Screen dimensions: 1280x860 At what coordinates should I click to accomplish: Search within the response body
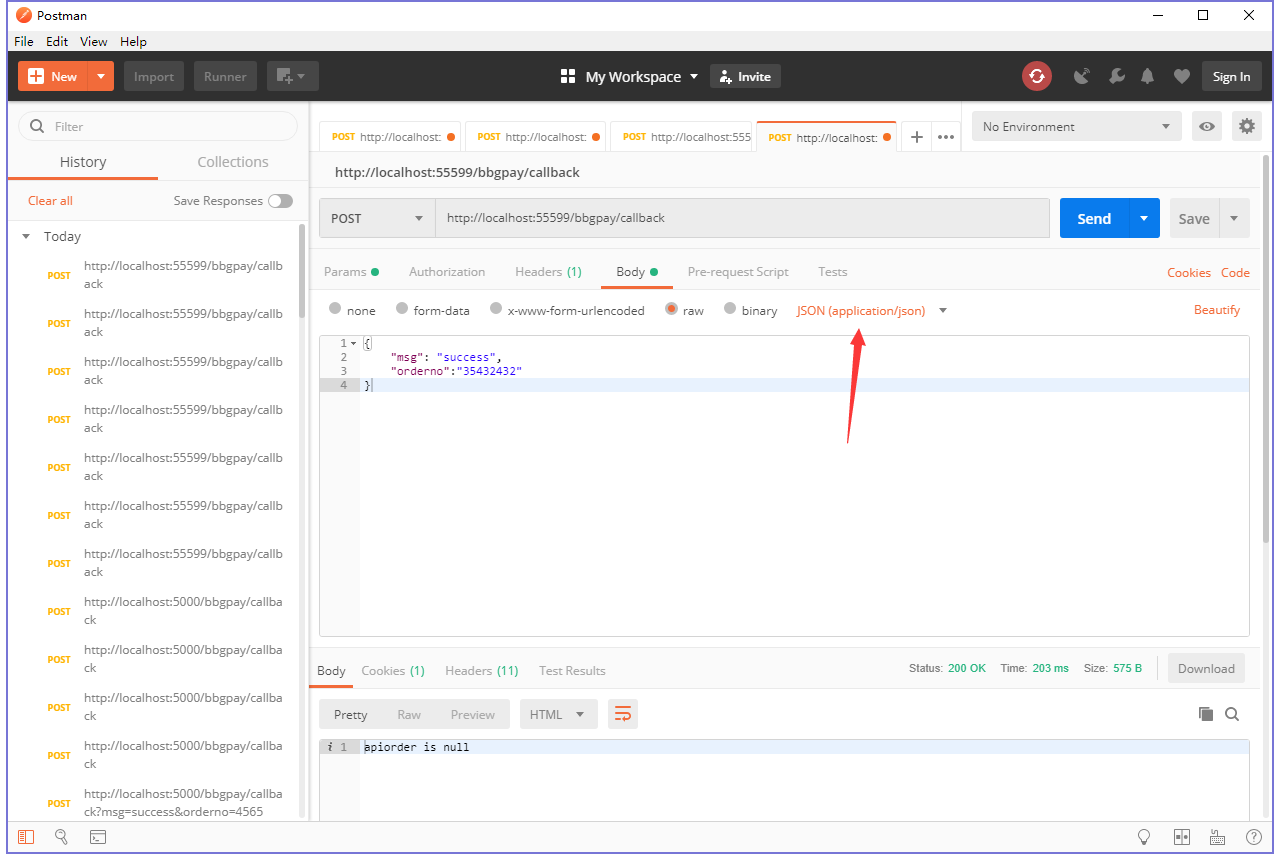[x=1232, y=714]
